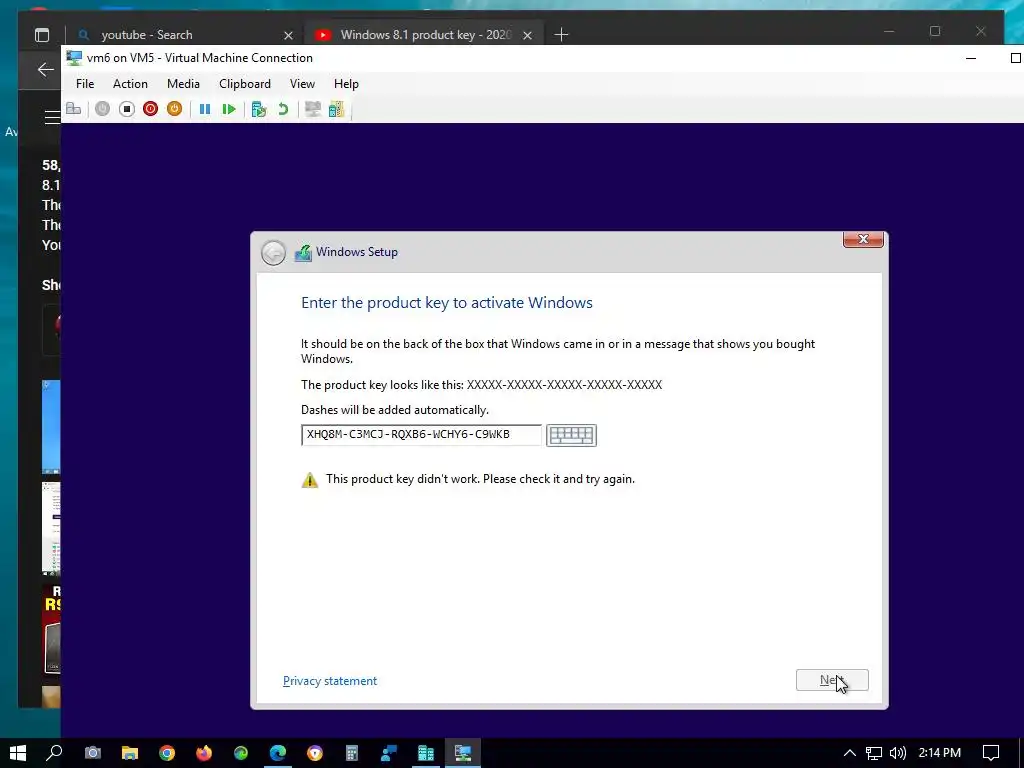Click the red Shut Down icon
Viewport: 1024px width, 768px height.
(x=151, y=109)
